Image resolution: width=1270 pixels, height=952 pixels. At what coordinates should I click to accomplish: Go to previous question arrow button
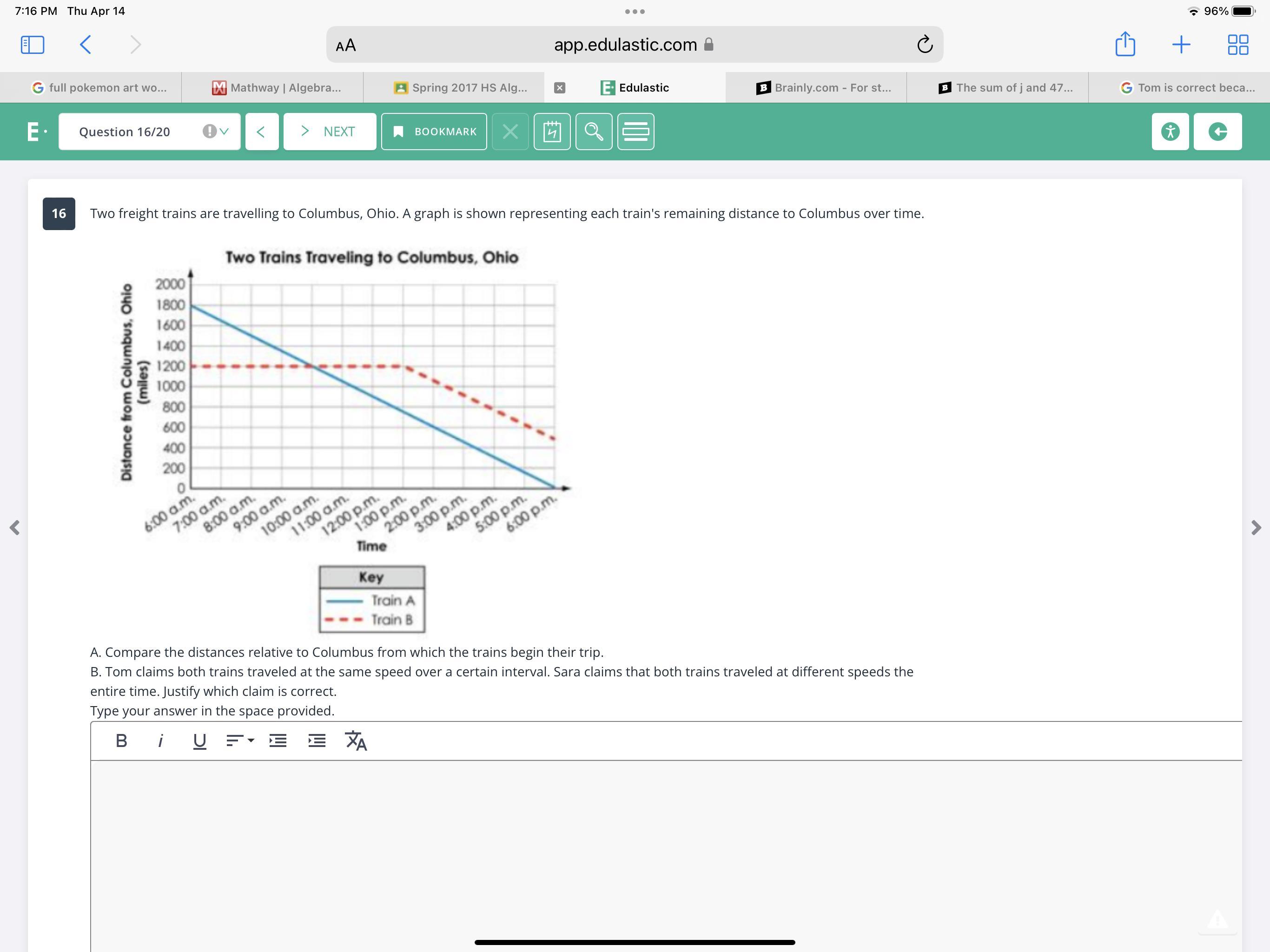coord(262,132)
